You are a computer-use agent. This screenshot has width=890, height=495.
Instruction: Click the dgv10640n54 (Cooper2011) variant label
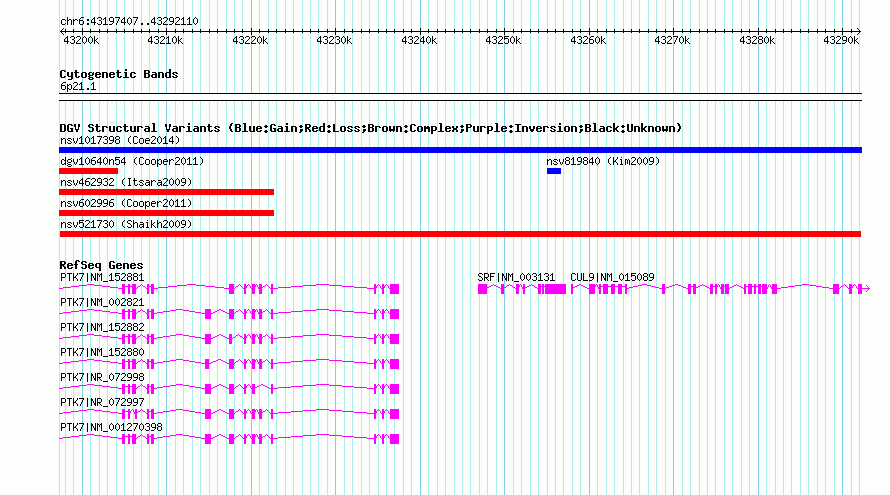pos(132,161)
